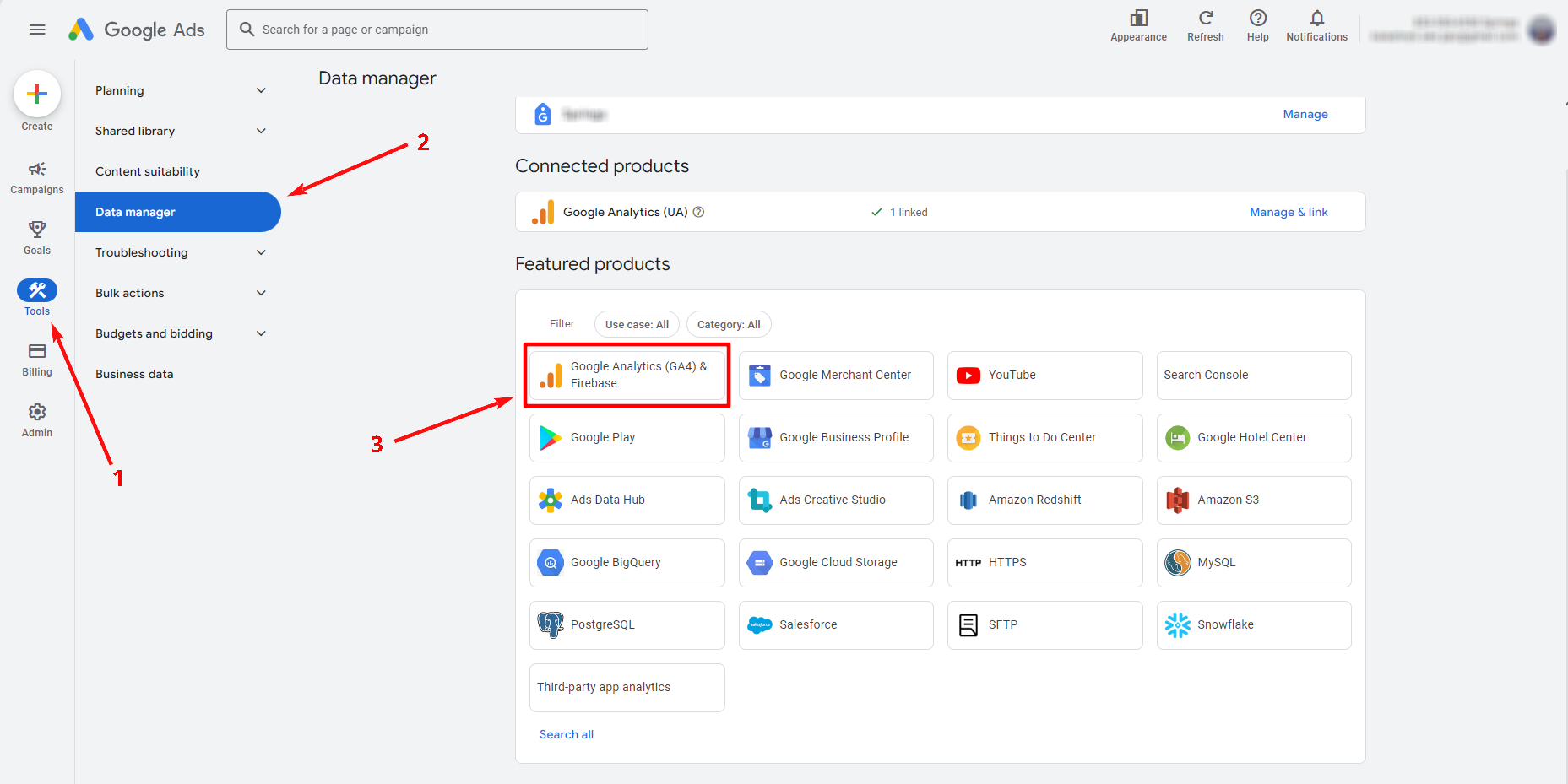Select the Google Cloud Storage card
Image resolution: width=1568 pixels, height=784 pixels.
tap(836, 563)
